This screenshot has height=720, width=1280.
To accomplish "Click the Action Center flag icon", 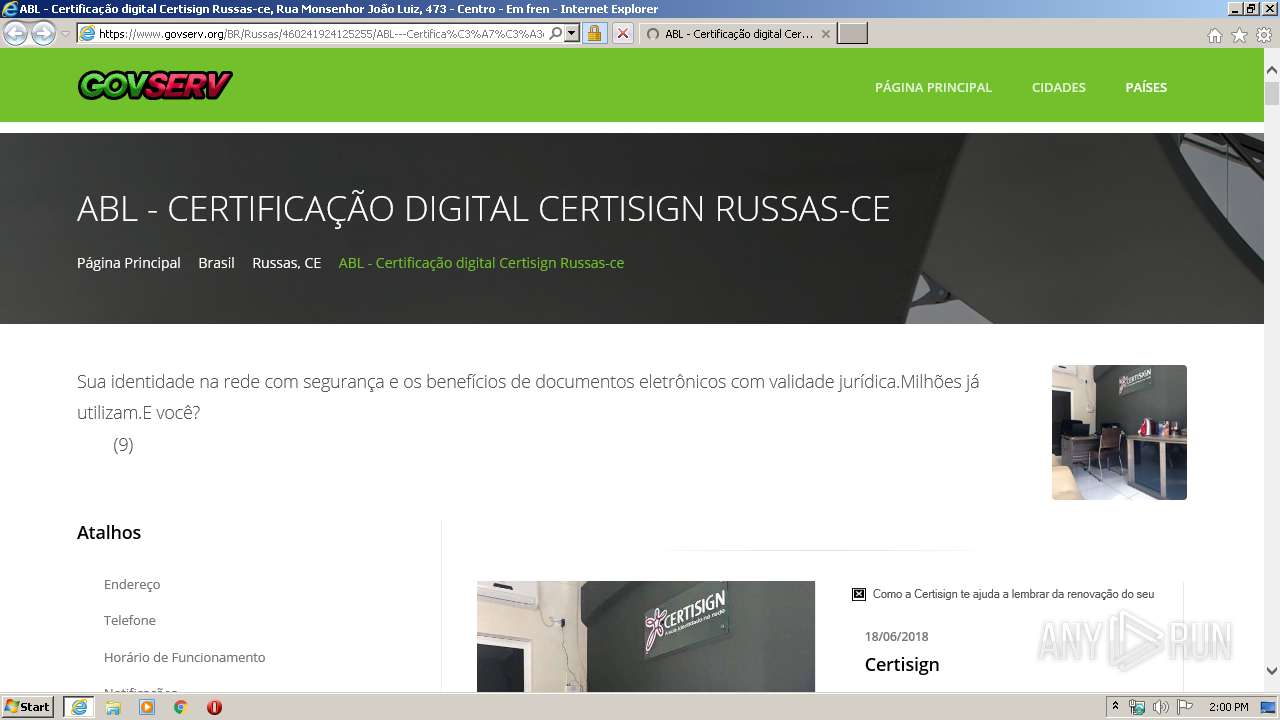I will (x=1185, y=707).
